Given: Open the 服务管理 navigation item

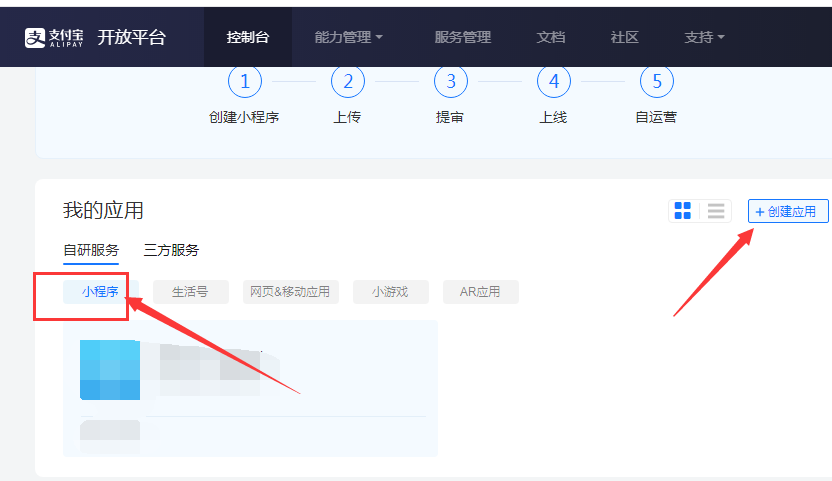Looking at the screenshot, I should (x=462, y=37).
